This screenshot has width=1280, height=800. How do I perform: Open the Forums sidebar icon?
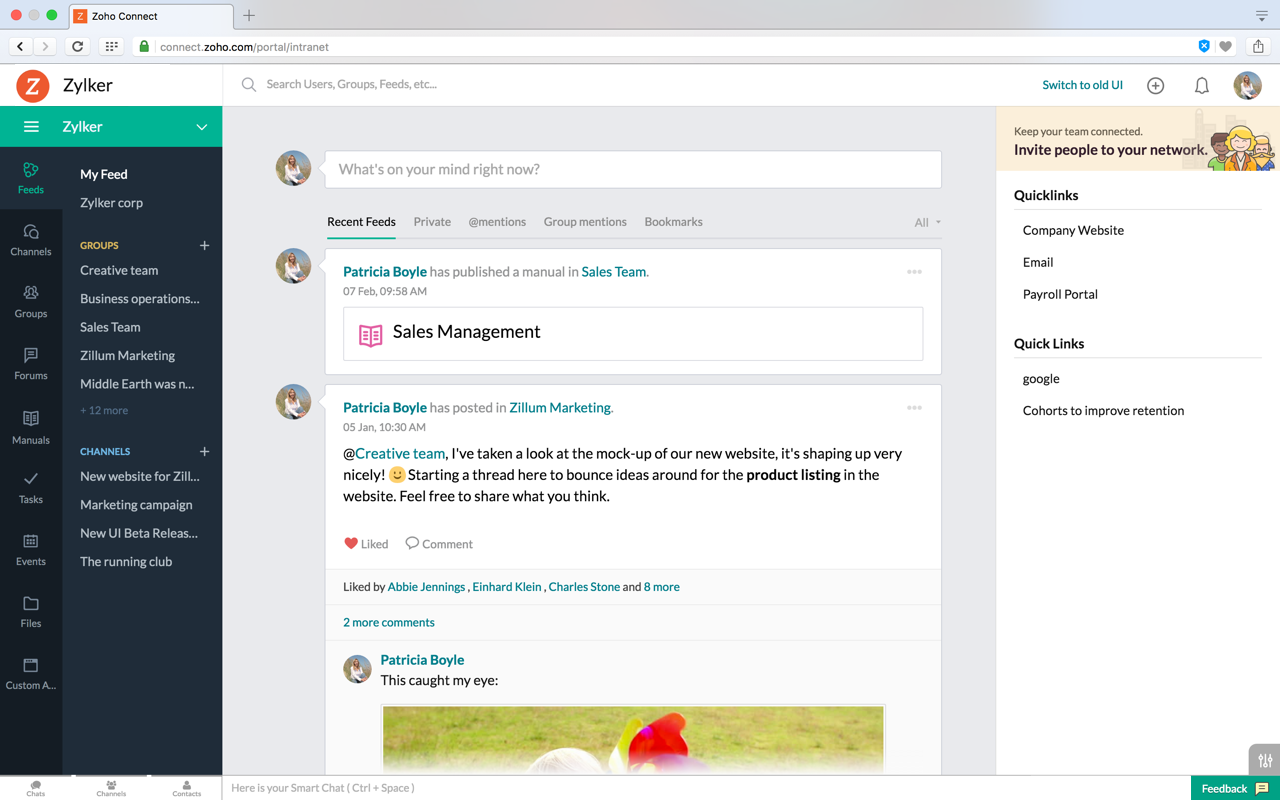pos(31,364)
